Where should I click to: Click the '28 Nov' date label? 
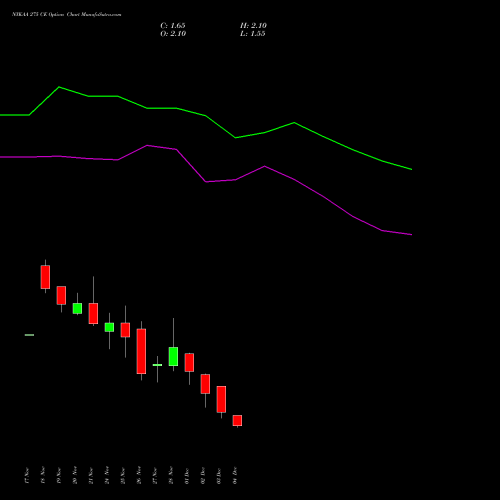[x=171, y=475]
